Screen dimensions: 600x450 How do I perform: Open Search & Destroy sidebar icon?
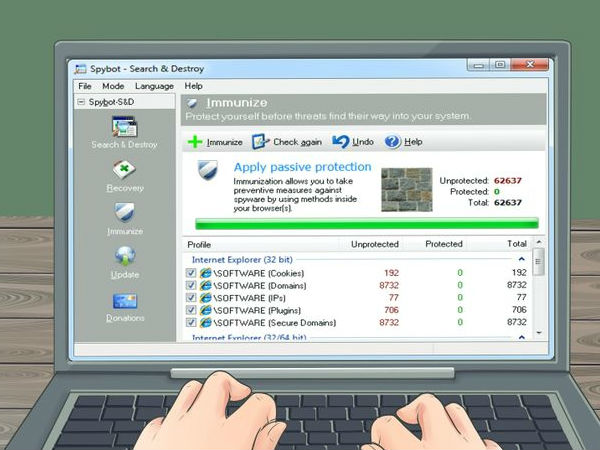point(124,127)
